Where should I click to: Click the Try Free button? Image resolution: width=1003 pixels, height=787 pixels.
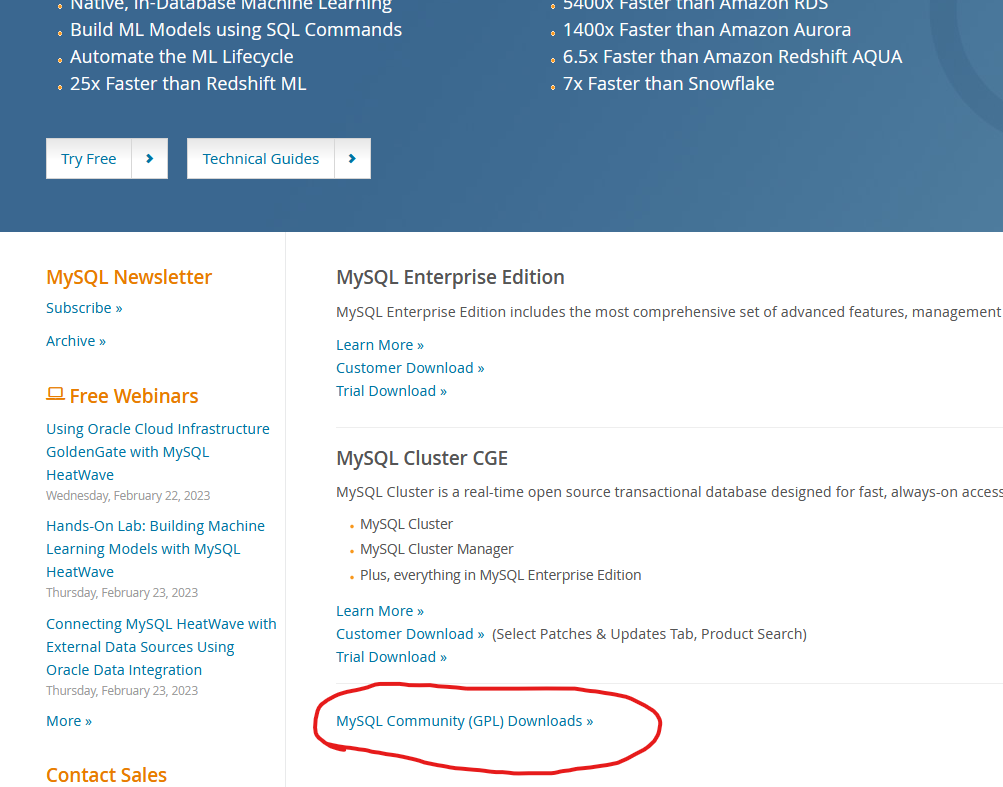(x=107, y=159)
